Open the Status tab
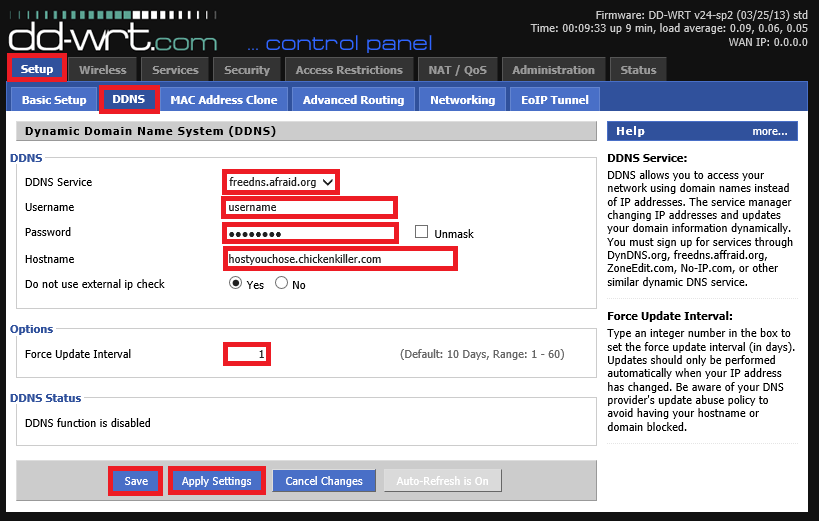 [638, 70]
